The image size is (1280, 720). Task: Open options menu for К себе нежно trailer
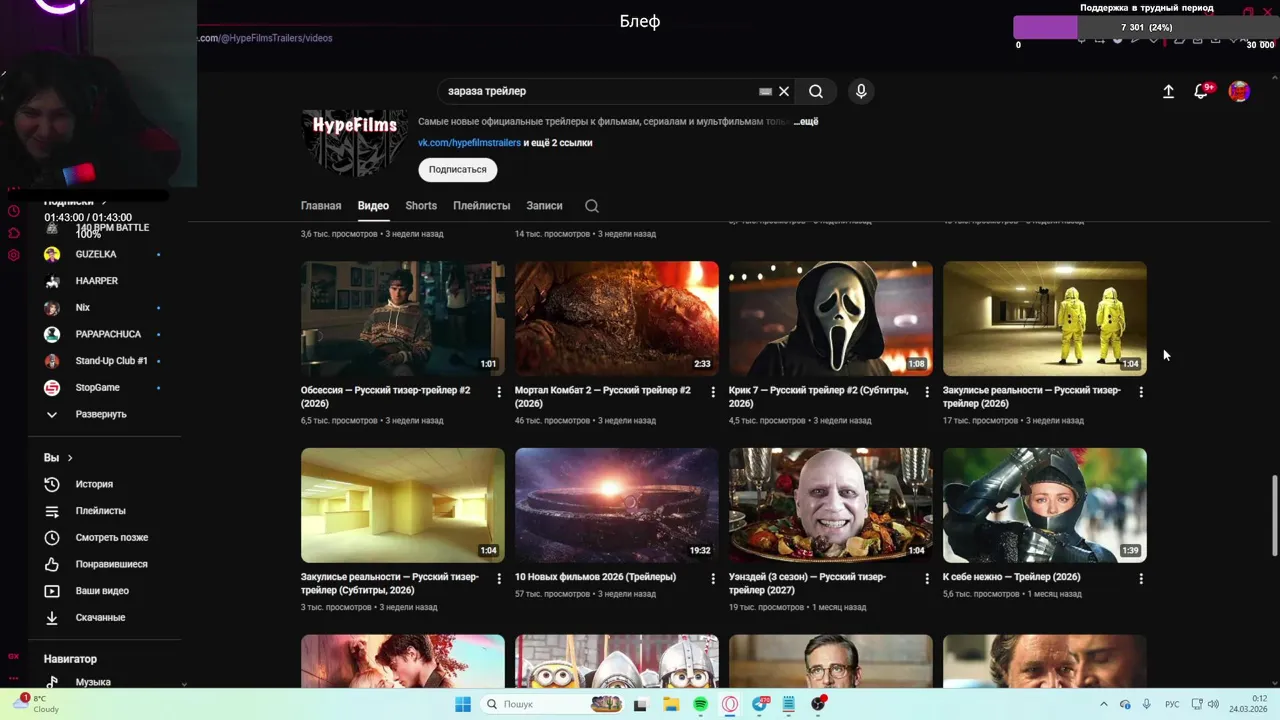tap(1141, 579)
